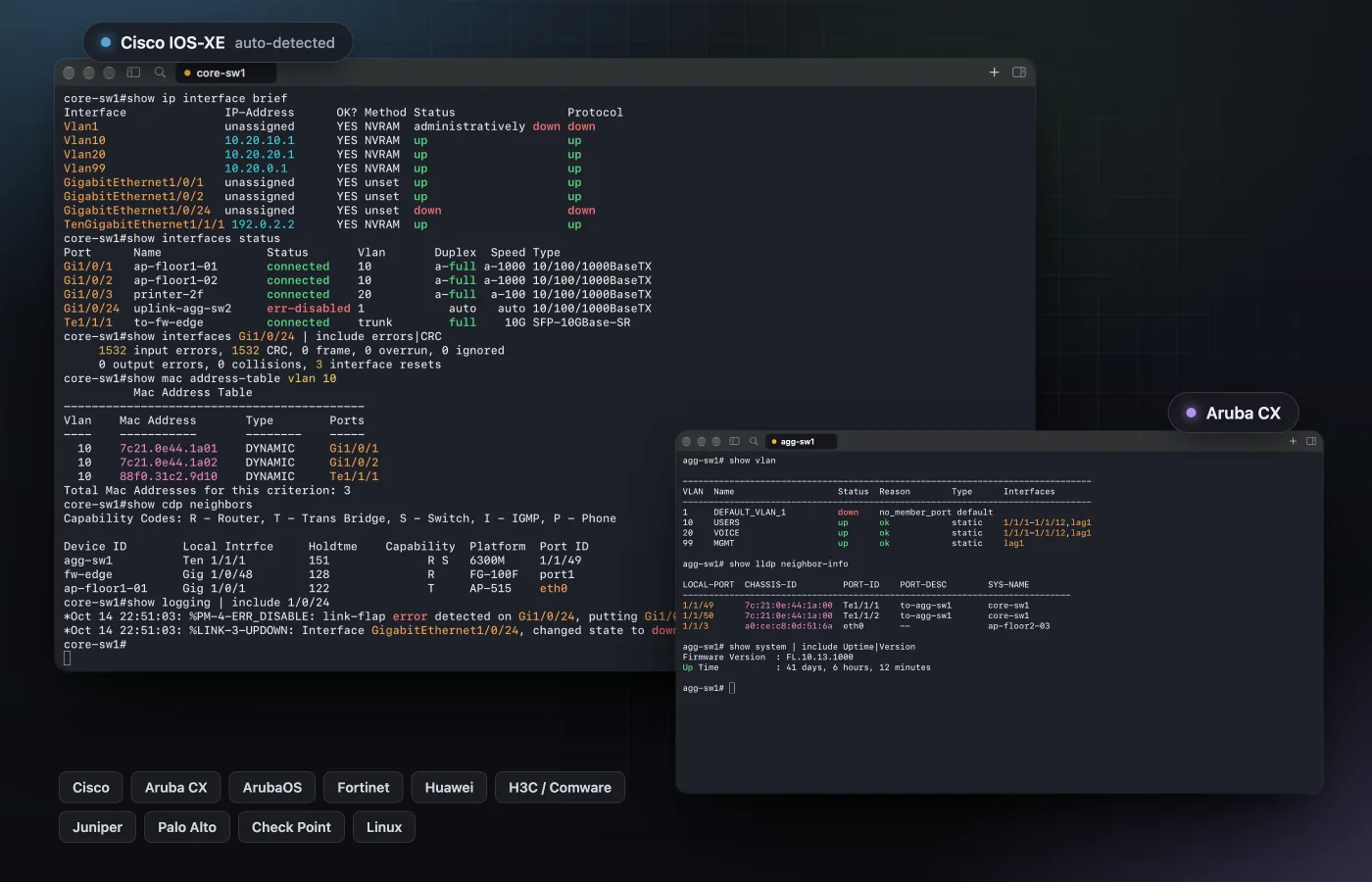Click the cursor at the core-sw1# prompt

68,659
